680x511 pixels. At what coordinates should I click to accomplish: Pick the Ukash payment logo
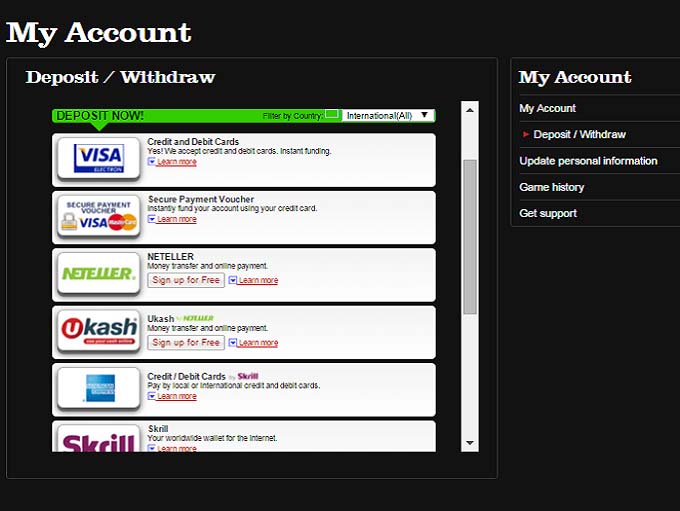(98, 330)
